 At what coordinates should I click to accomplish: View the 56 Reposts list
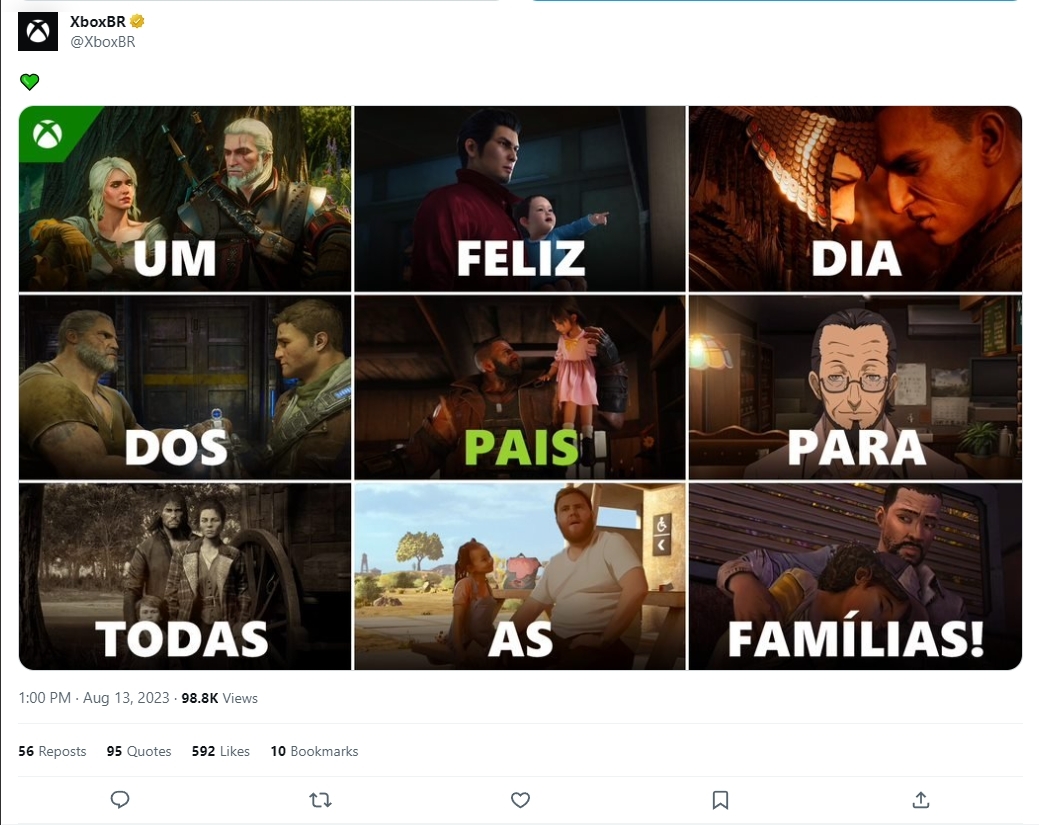coord(52,751)
